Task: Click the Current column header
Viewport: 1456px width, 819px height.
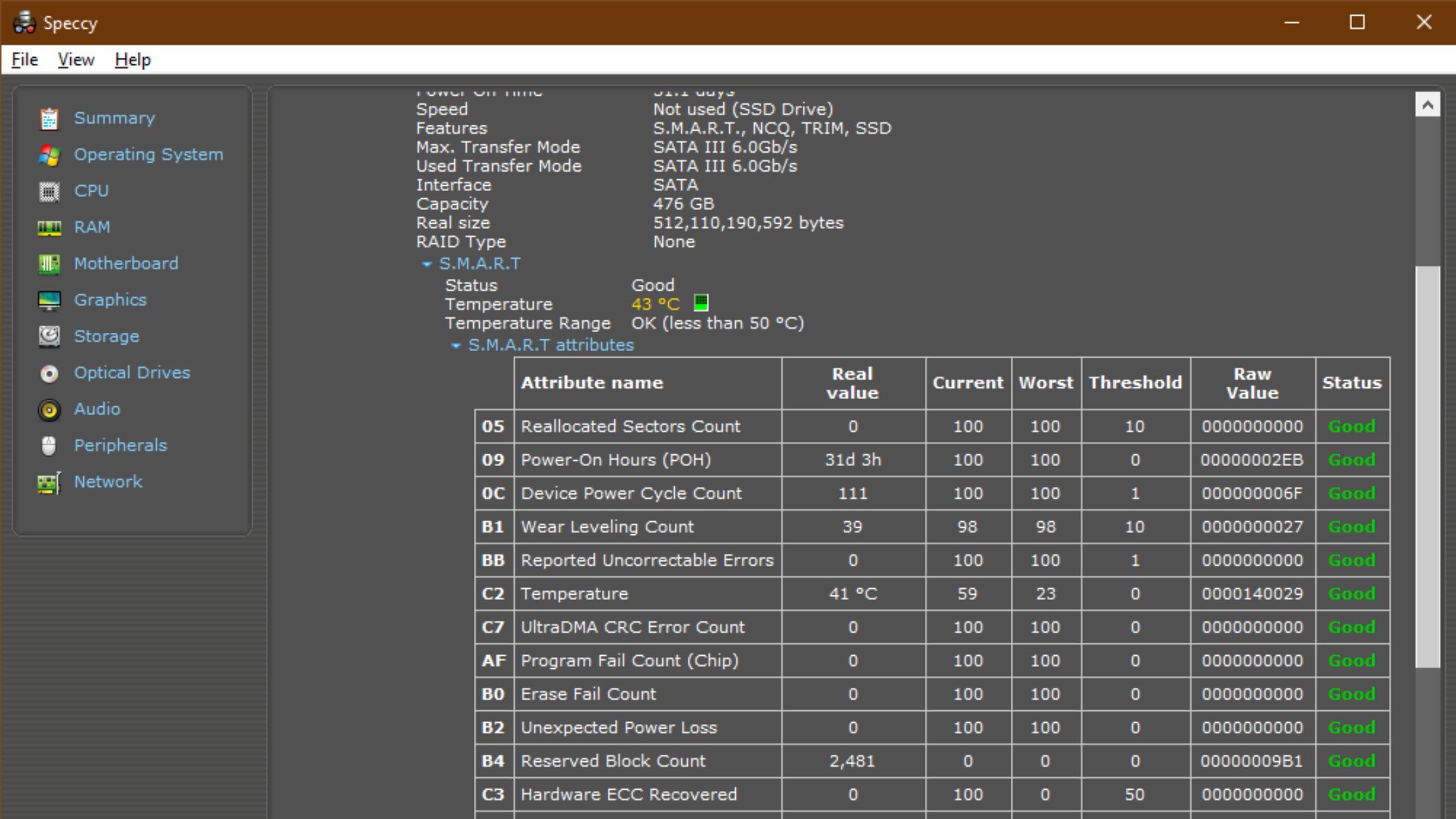Action: tap(968, 383)
